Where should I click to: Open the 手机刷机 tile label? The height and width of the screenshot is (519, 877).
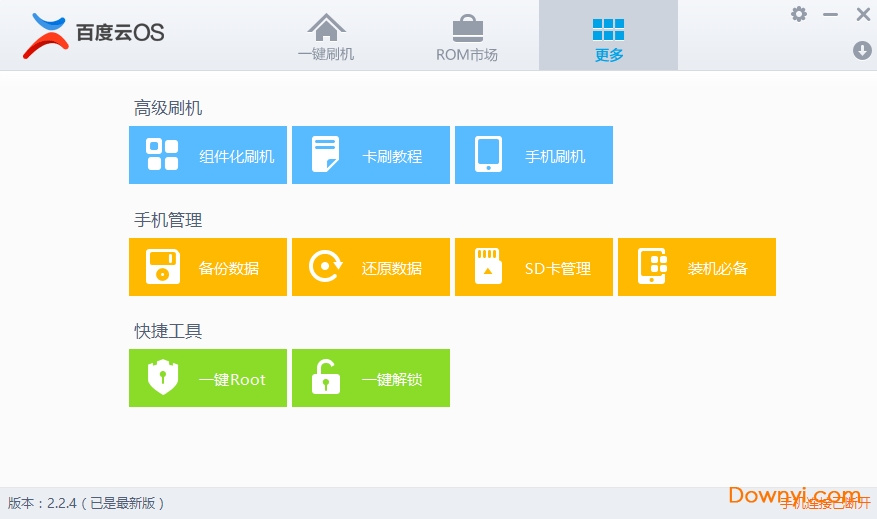555,156
